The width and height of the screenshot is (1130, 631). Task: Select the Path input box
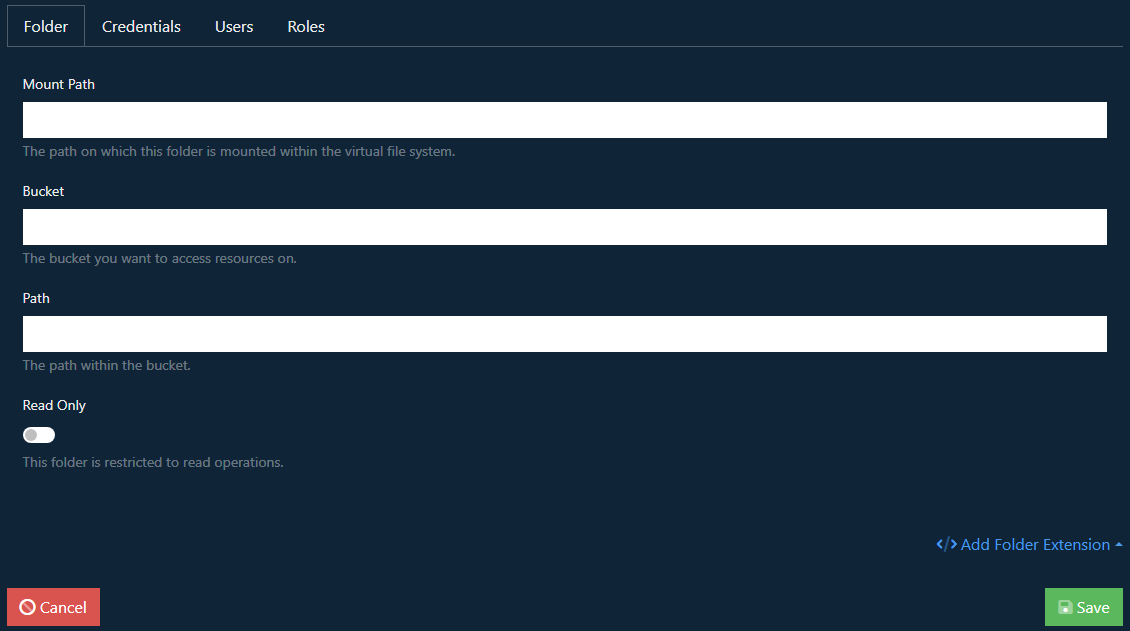pyautogui.click(x=564, y=334)
